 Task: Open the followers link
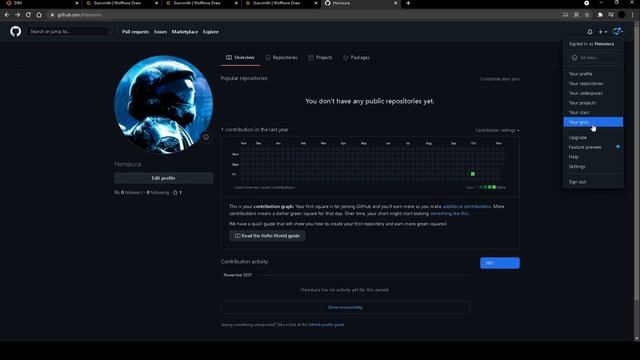pyautogui.click(x=129, y=192)
